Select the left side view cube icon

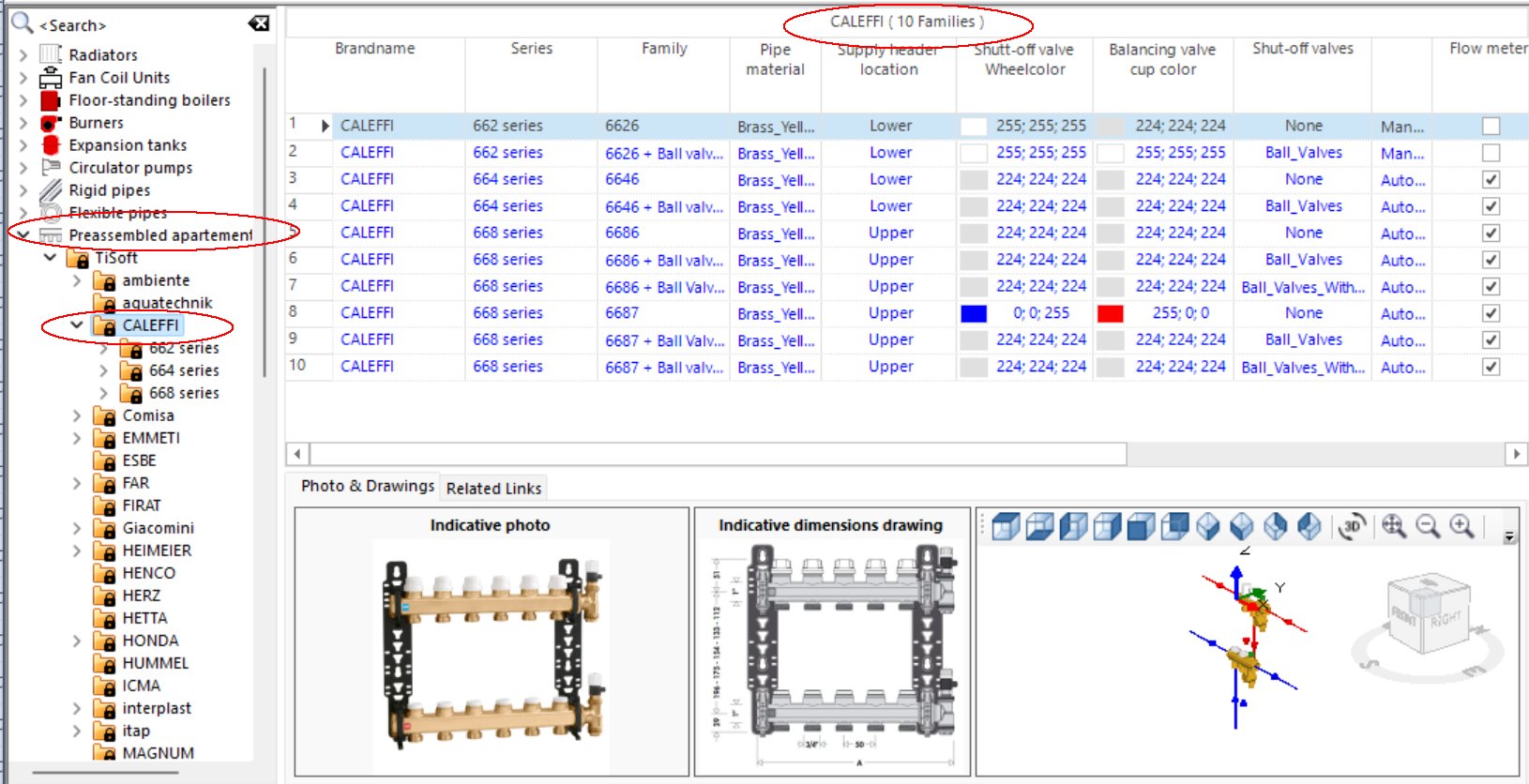(x=1073, y=527)
